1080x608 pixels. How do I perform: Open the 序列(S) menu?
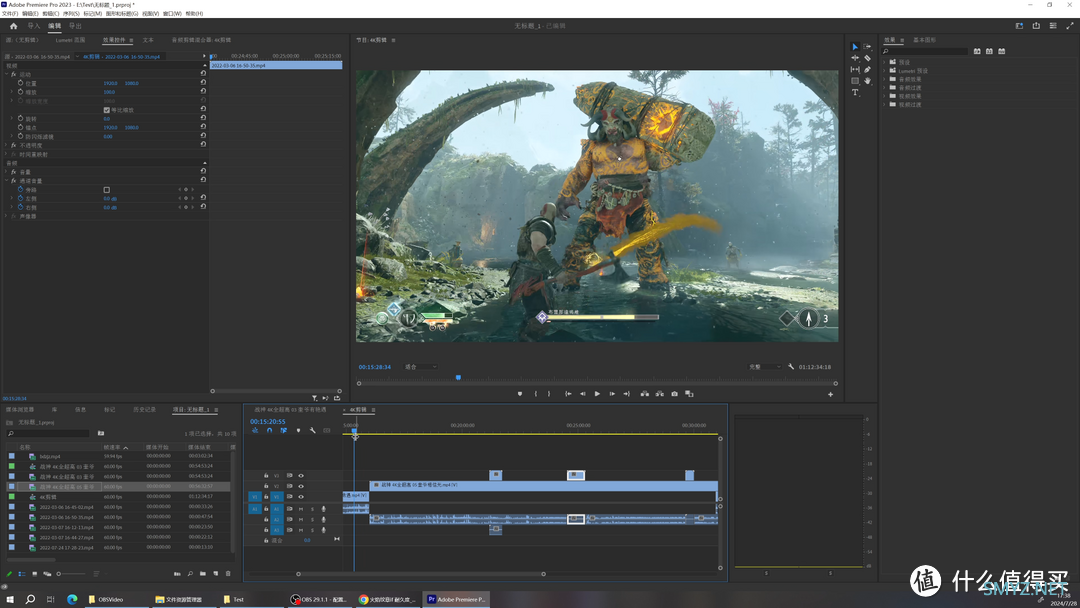71,14
